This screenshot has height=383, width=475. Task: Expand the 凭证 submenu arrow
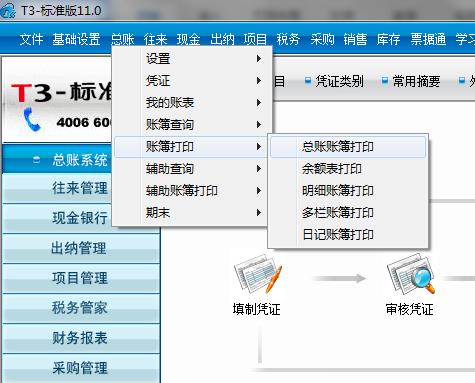coord(259,81)
